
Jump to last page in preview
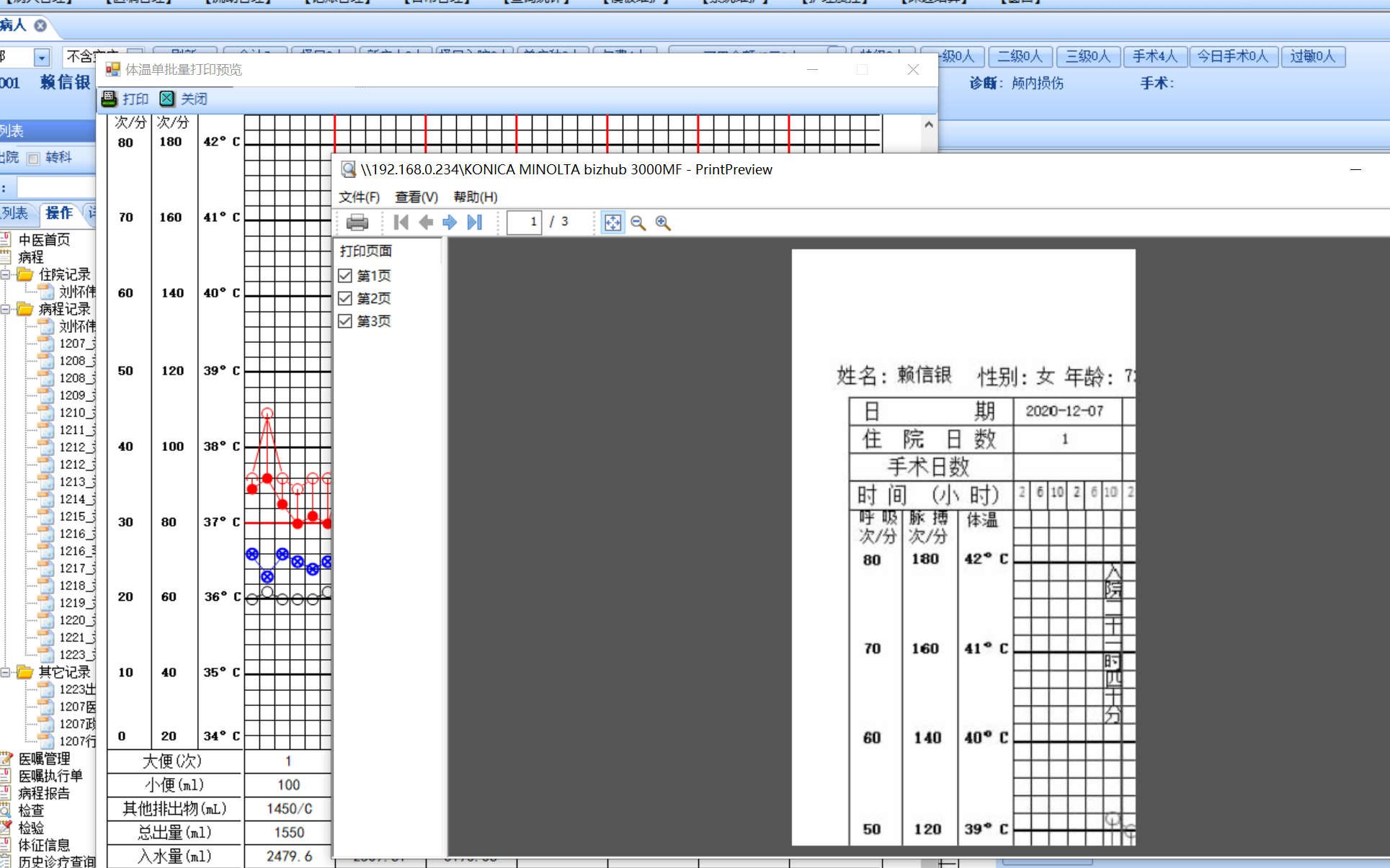474,223
